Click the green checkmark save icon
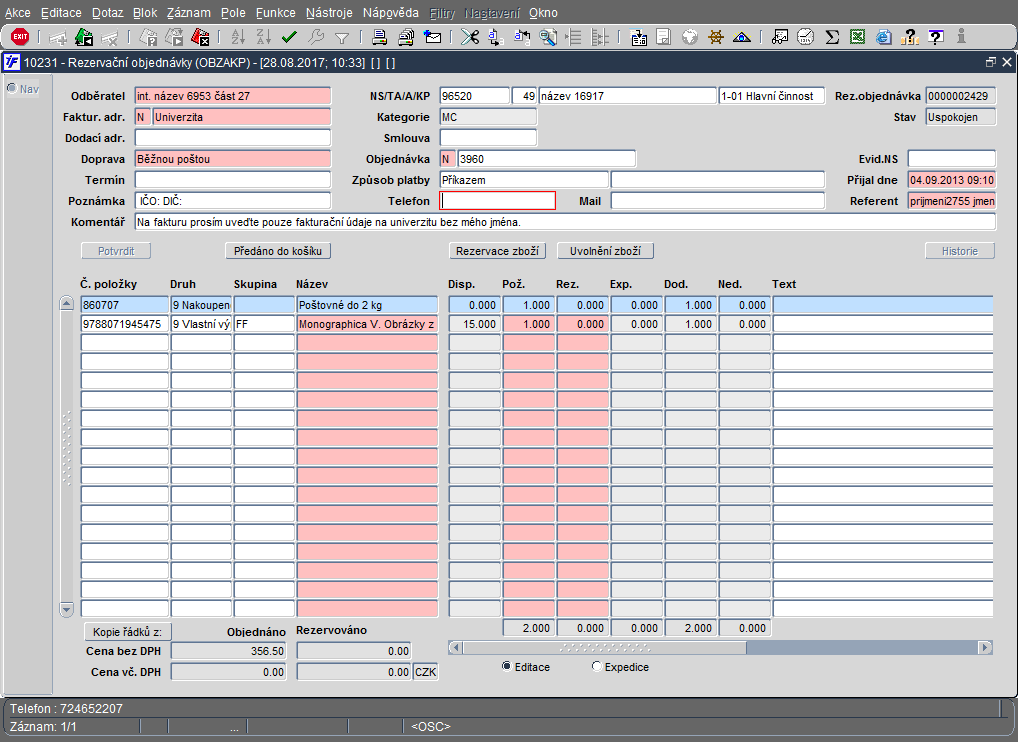This screenshot has height=742, width=1018. (290, 37)
